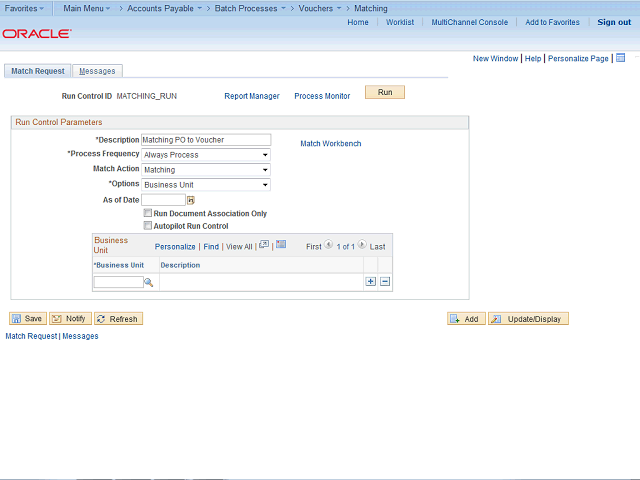Click Matching in breadcrumb
640x480 pixels.
pyautogui.click(x=371, y=8)
